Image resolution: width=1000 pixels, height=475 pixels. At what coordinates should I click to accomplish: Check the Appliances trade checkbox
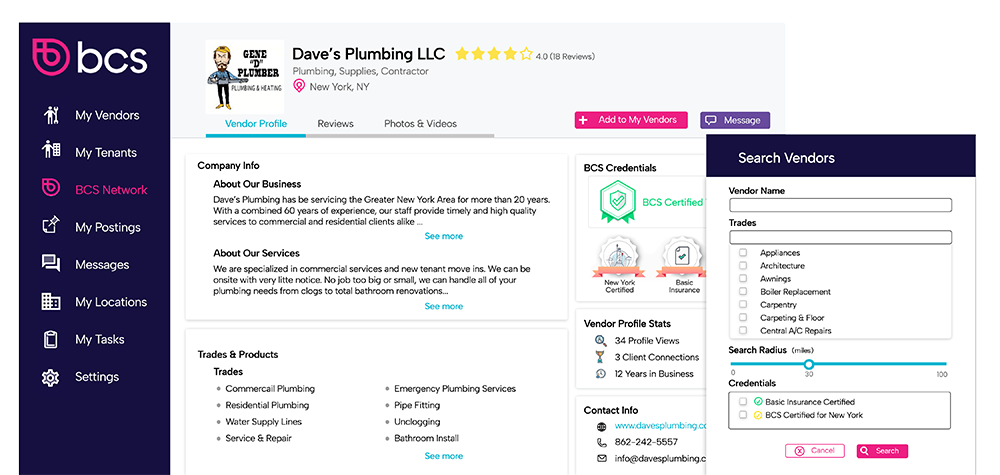743,253
